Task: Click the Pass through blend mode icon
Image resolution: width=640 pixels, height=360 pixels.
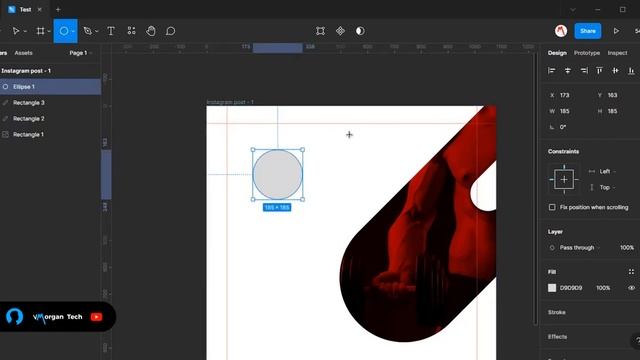Action: point(552,248)
